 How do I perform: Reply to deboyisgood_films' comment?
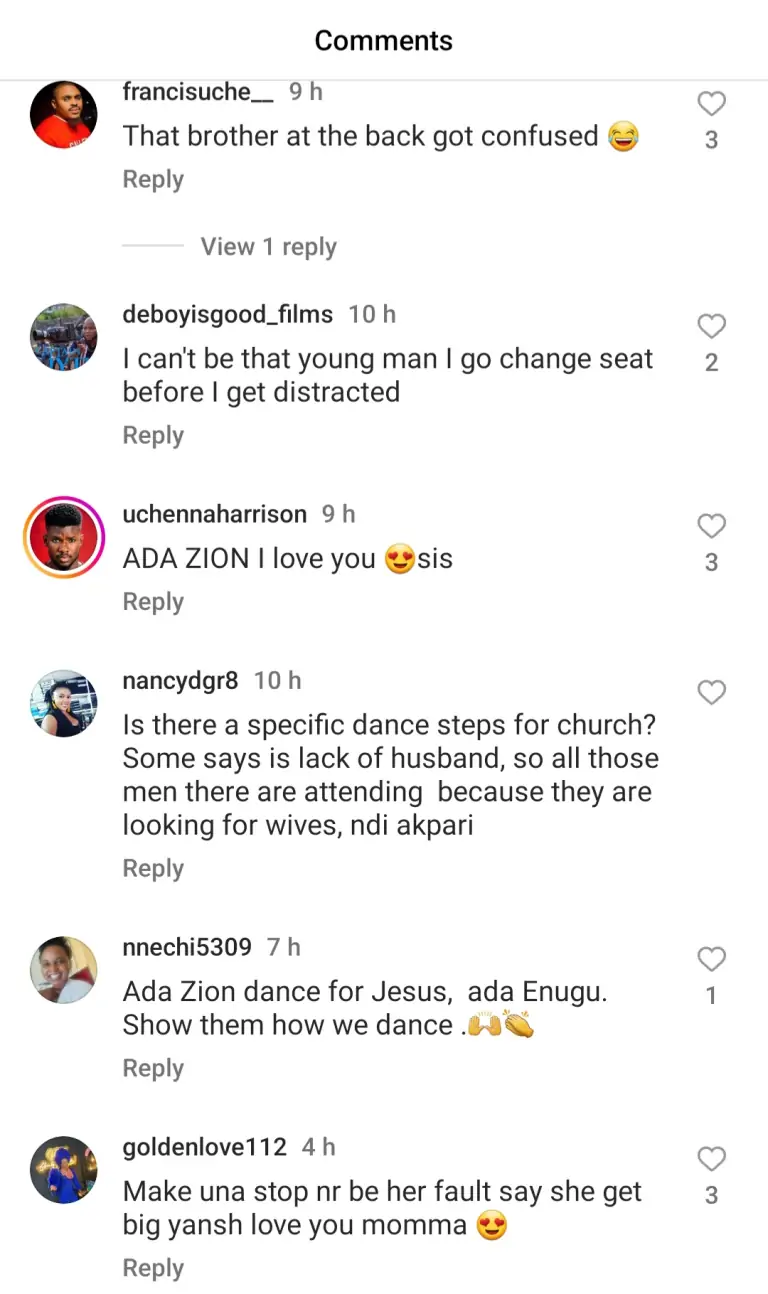point(153,436)
